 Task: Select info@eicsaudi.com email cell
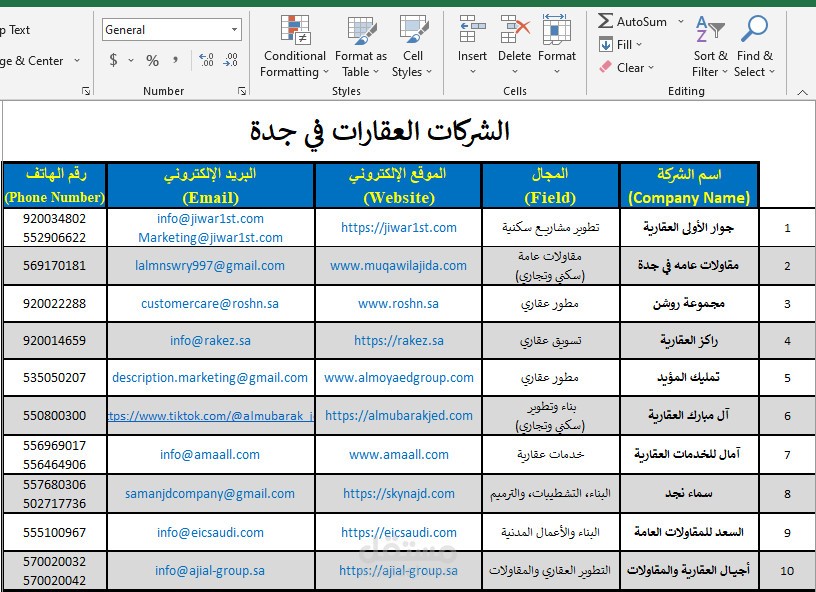coord(211,532)
